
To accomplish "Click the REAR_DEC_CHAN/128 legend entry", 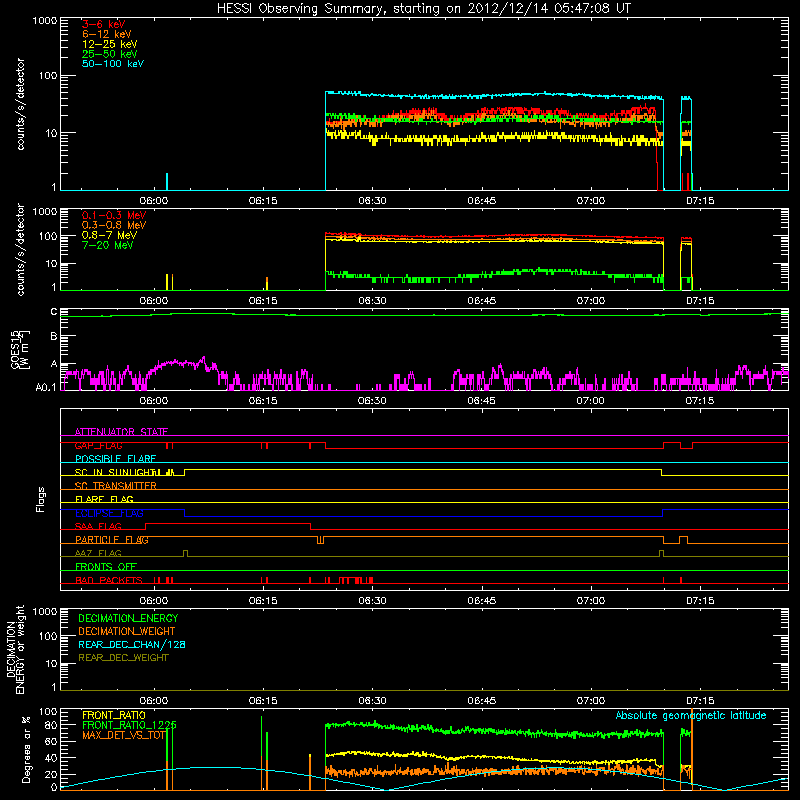I will click(132, 644).
